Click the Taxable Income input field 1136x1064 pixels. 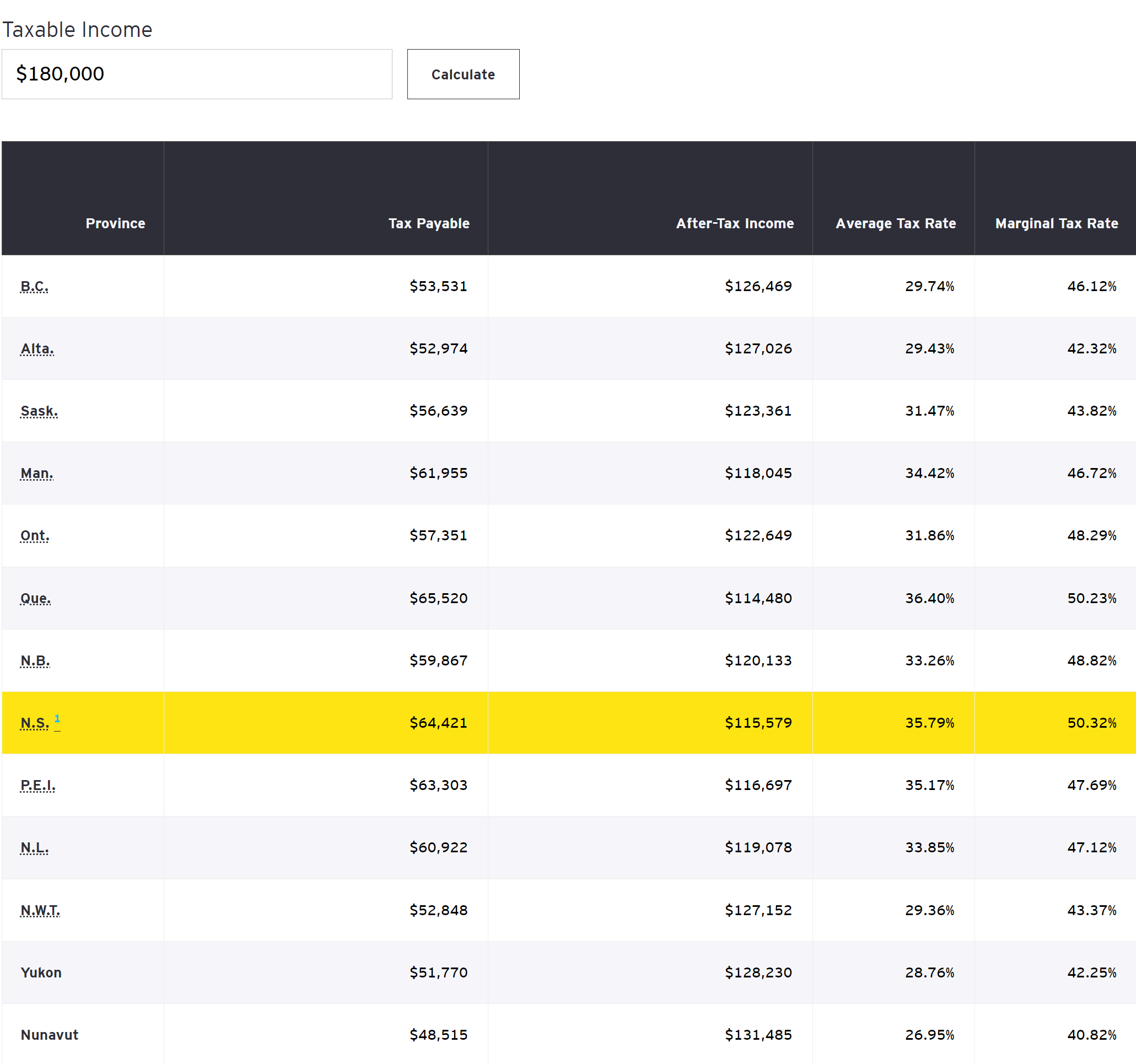click(197, 74)
